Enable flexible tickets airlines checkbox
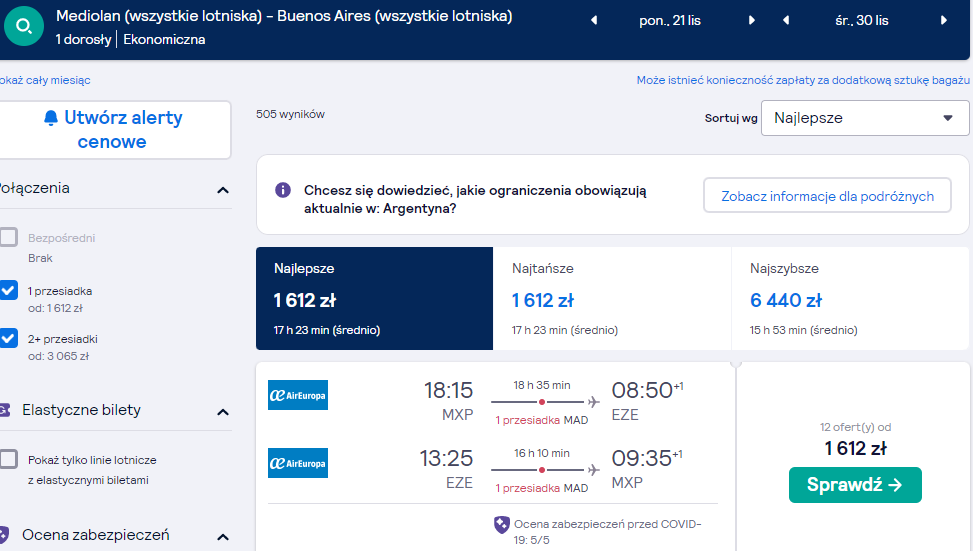 9,459
